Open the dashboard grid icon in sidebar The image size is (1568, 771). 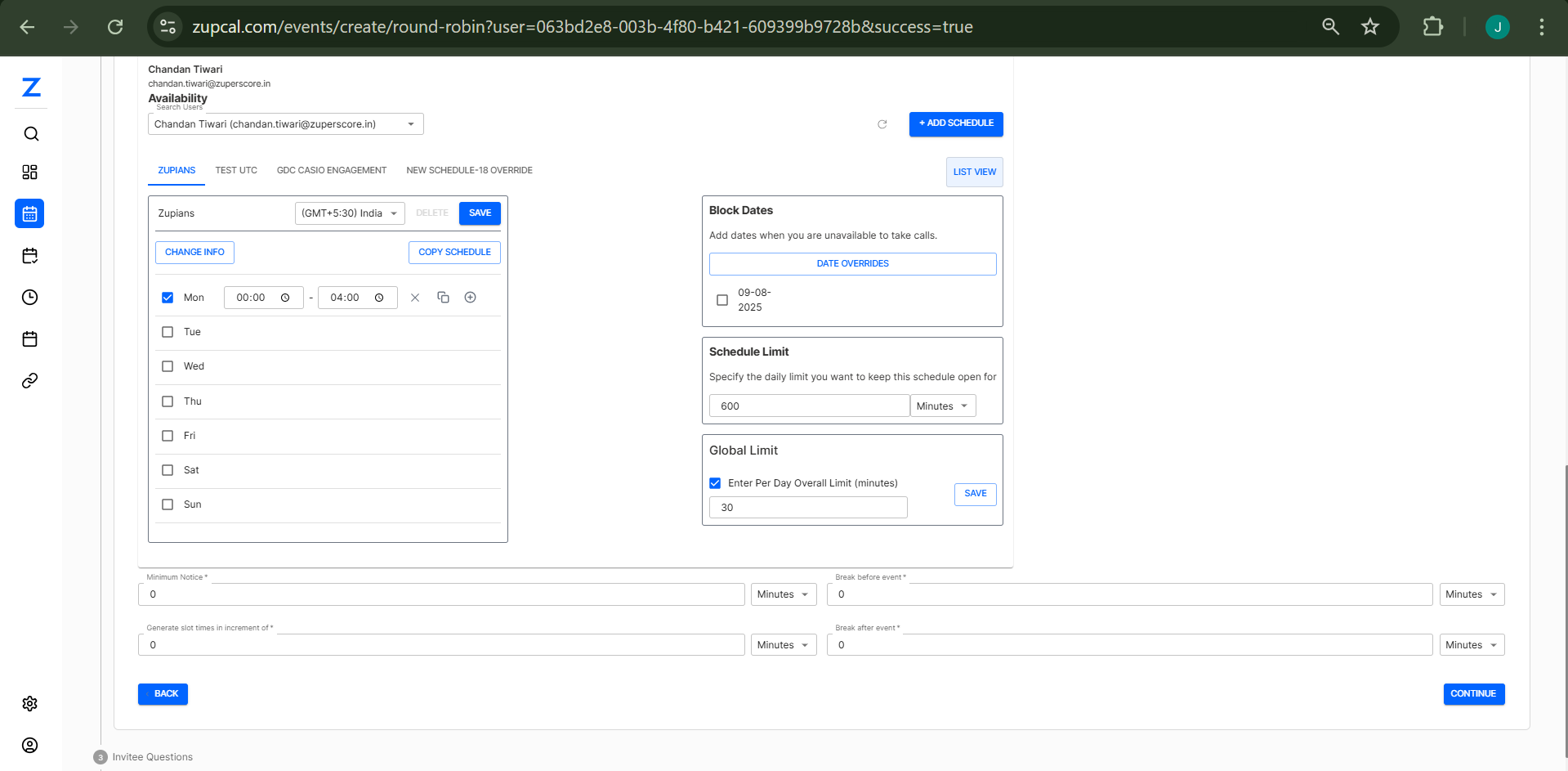coord(30,172)
